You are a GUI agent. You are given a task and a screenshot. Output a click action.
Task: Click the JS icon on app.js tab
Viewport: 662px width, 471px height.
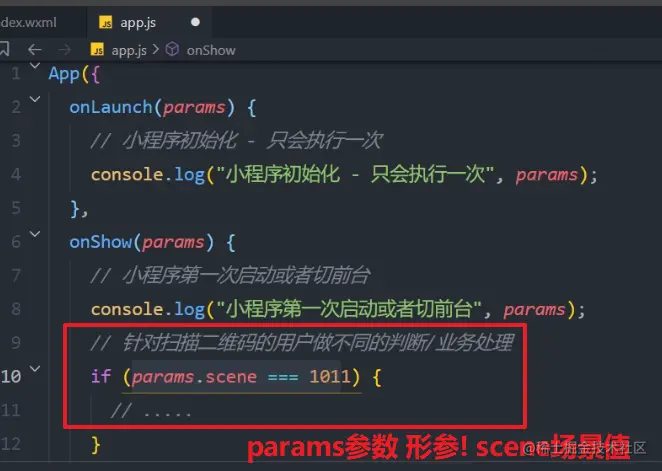pos(106,22)
